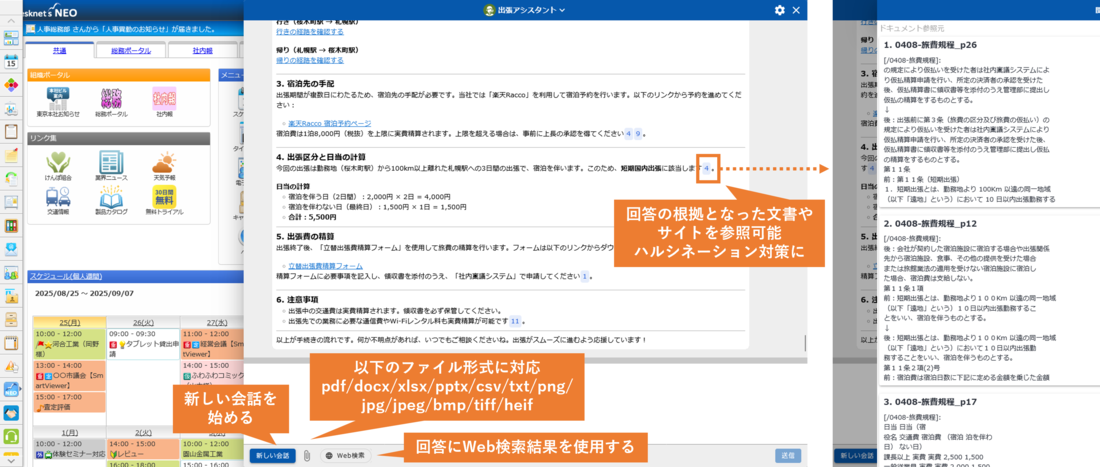Open the 総務ポータル icon in 組織ポータル
Viewport: 1100px width, 467px height.
tap(110, 101)
